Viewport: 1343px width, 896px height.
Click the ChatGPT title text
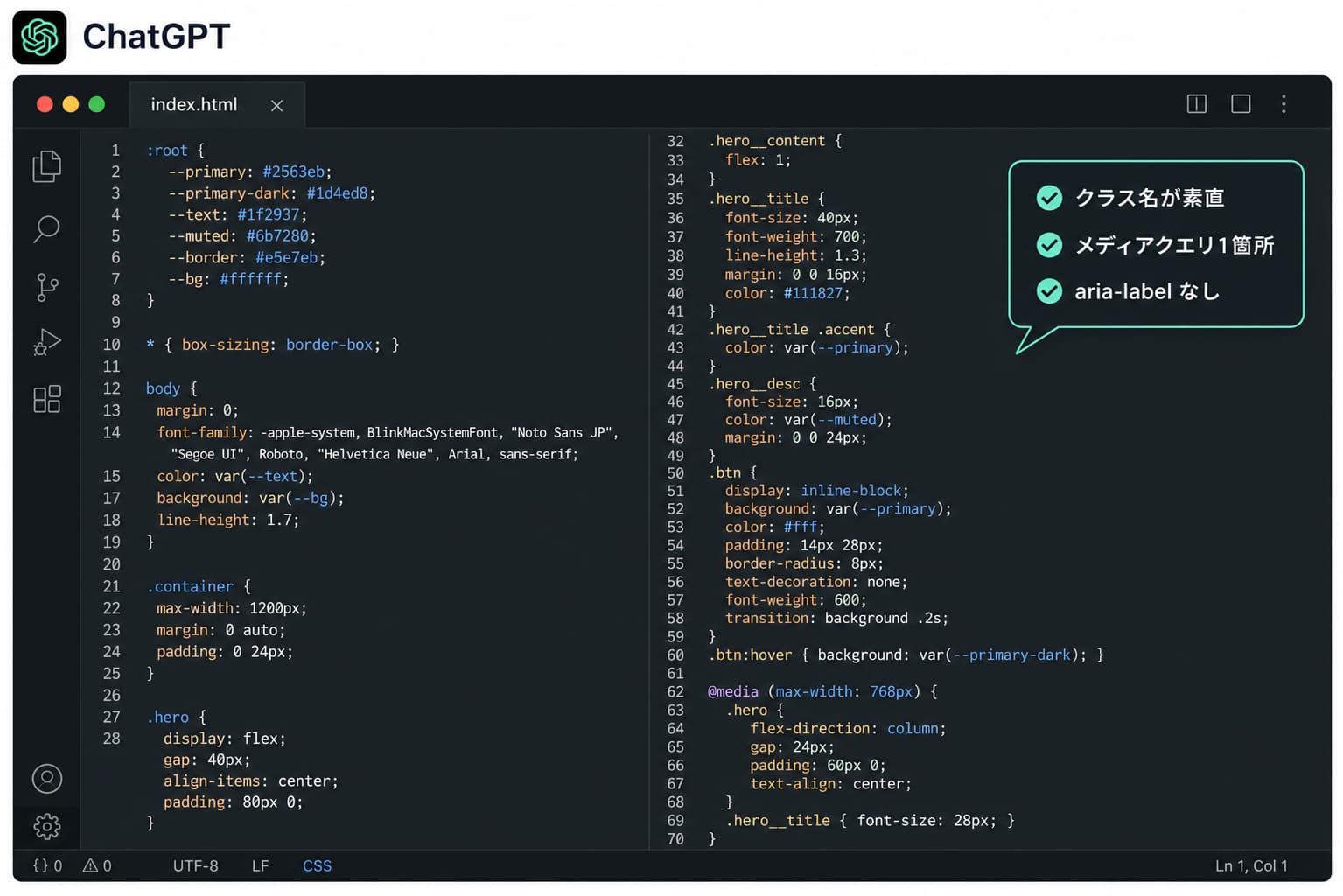point(157,37)
